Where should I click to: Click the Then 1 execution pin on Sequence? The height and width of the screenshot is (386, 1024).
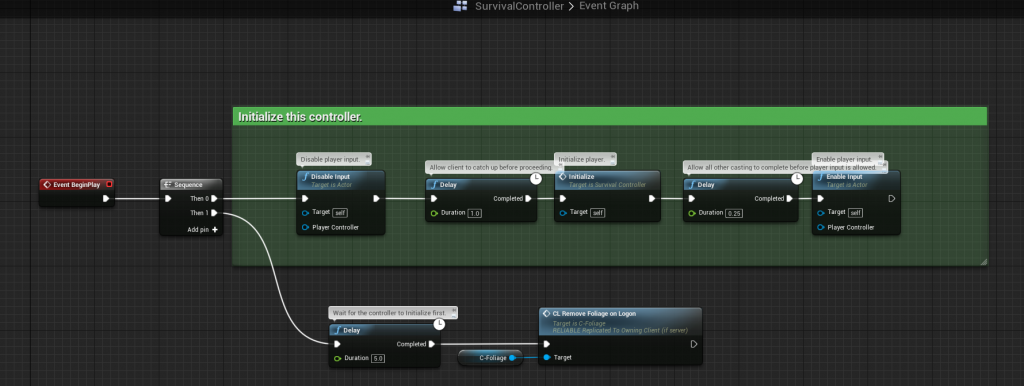[214, 213]
